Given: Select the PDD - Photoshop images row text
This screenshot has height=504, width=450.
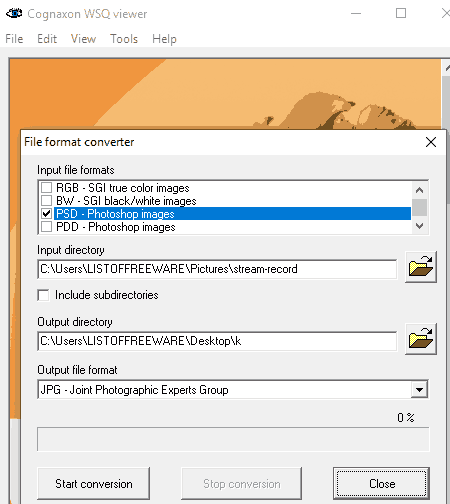Looking at the screenshot, I should pos(116,227).
